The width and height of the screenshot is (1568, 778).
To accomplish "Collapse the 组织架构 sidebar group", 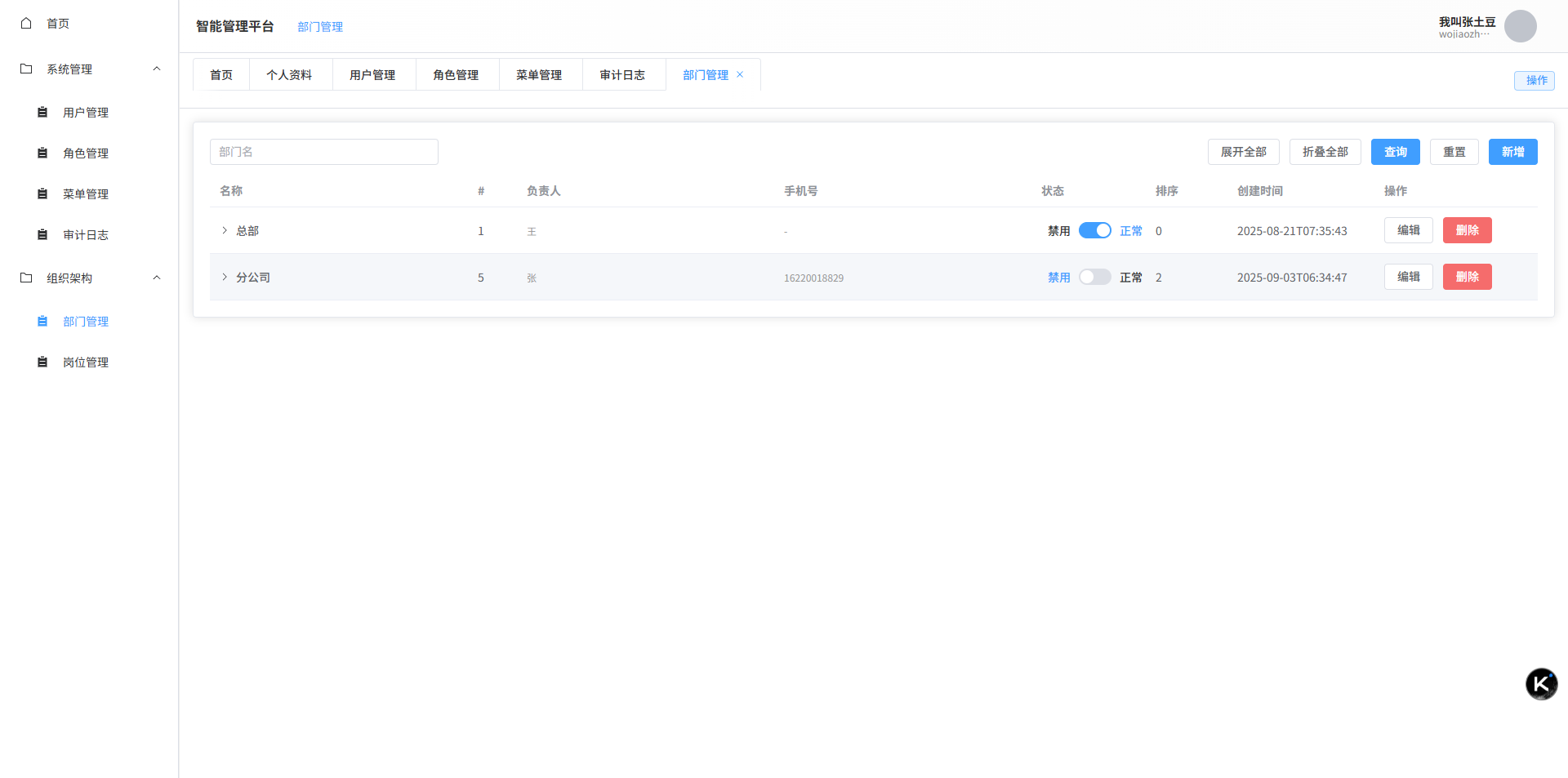I will [157, 278].
